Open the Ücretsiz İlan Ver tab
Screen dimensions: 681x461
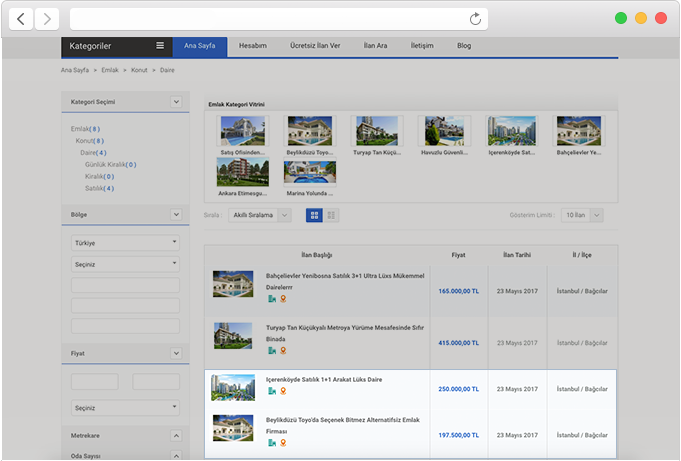315,46
